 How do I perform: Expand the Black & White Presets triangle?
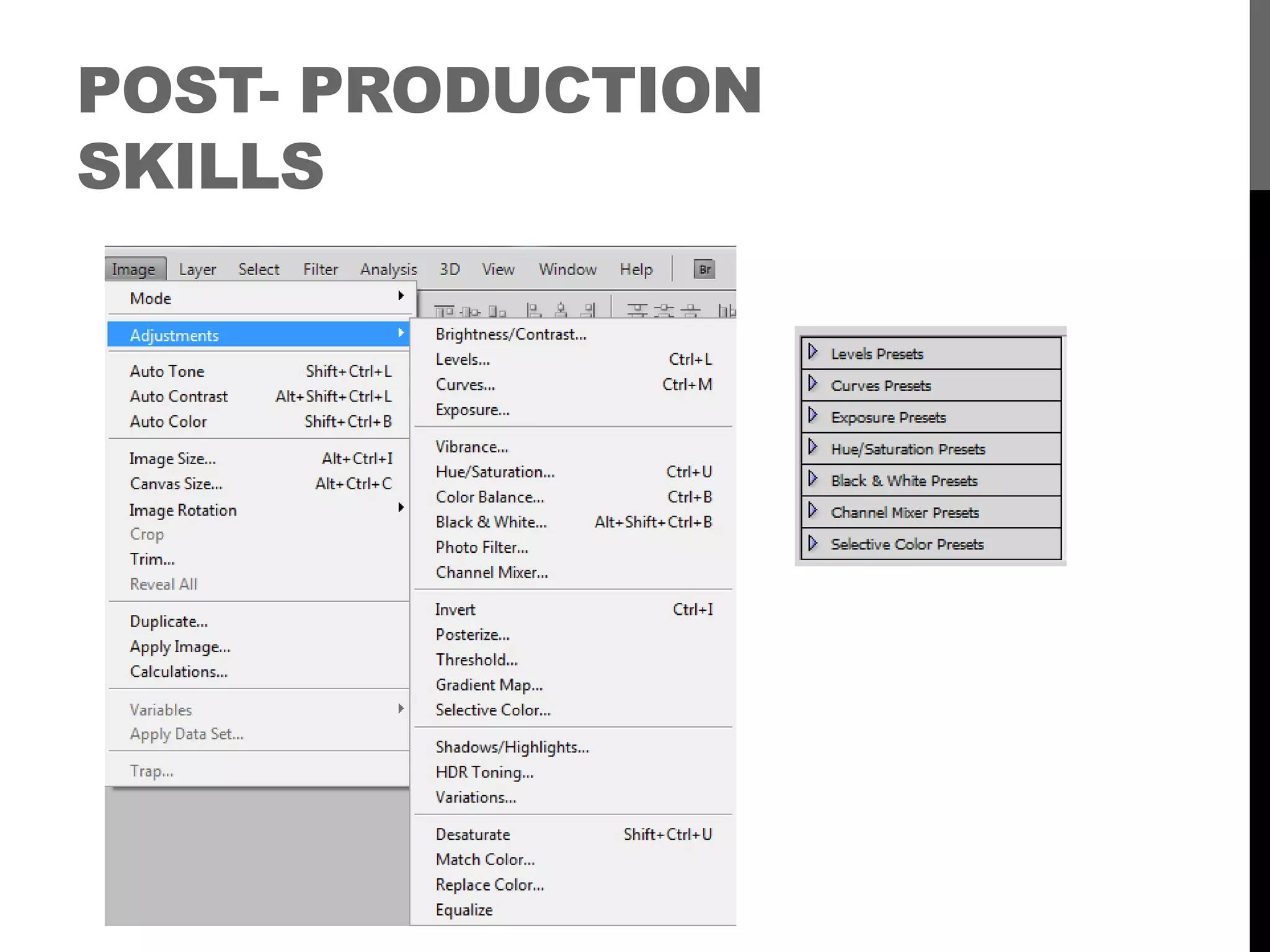click(813, 478)
